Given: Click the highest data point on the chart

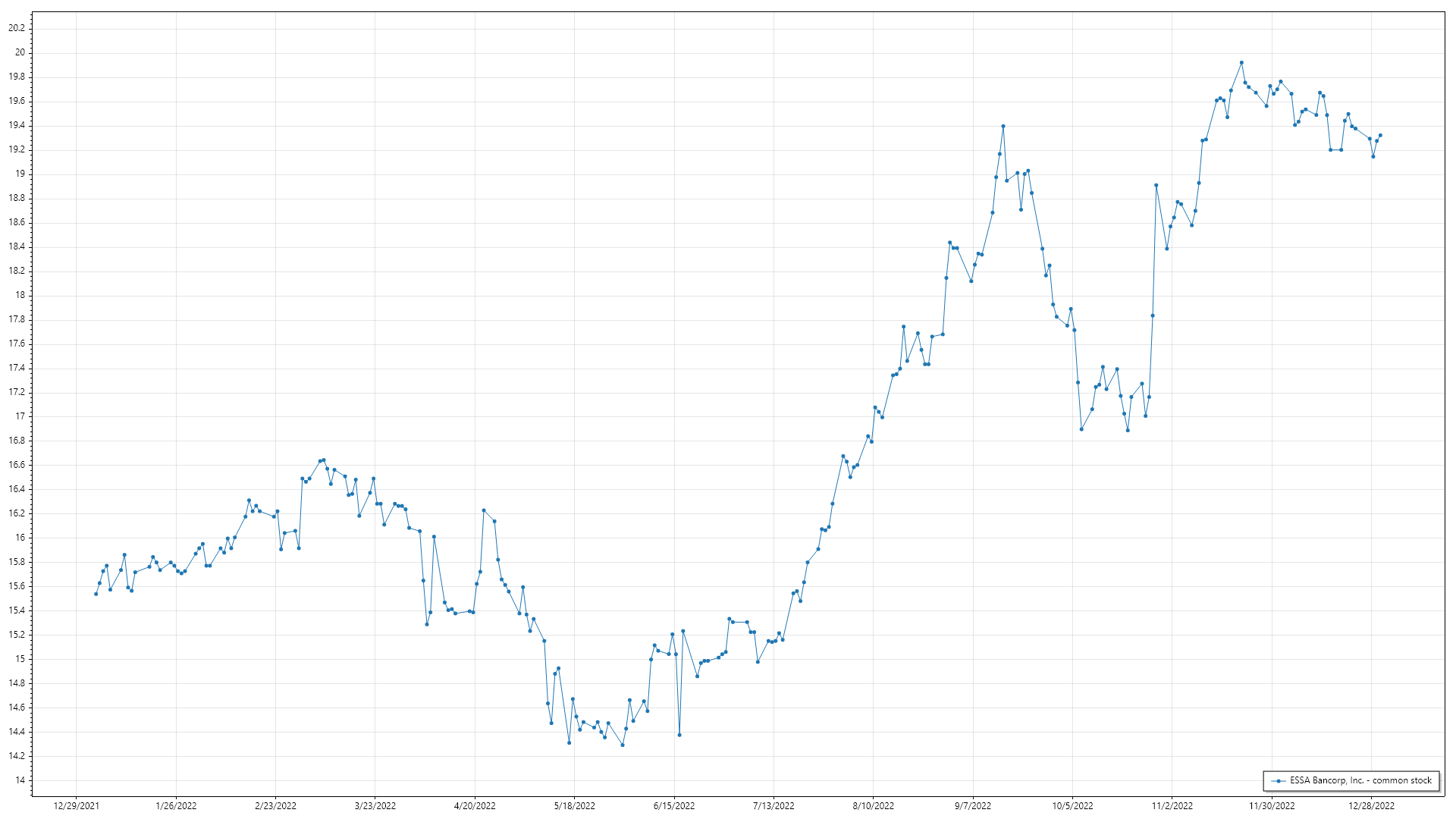Looking at the screenshot, I should pyautogui.click(x=1241, y=62).
